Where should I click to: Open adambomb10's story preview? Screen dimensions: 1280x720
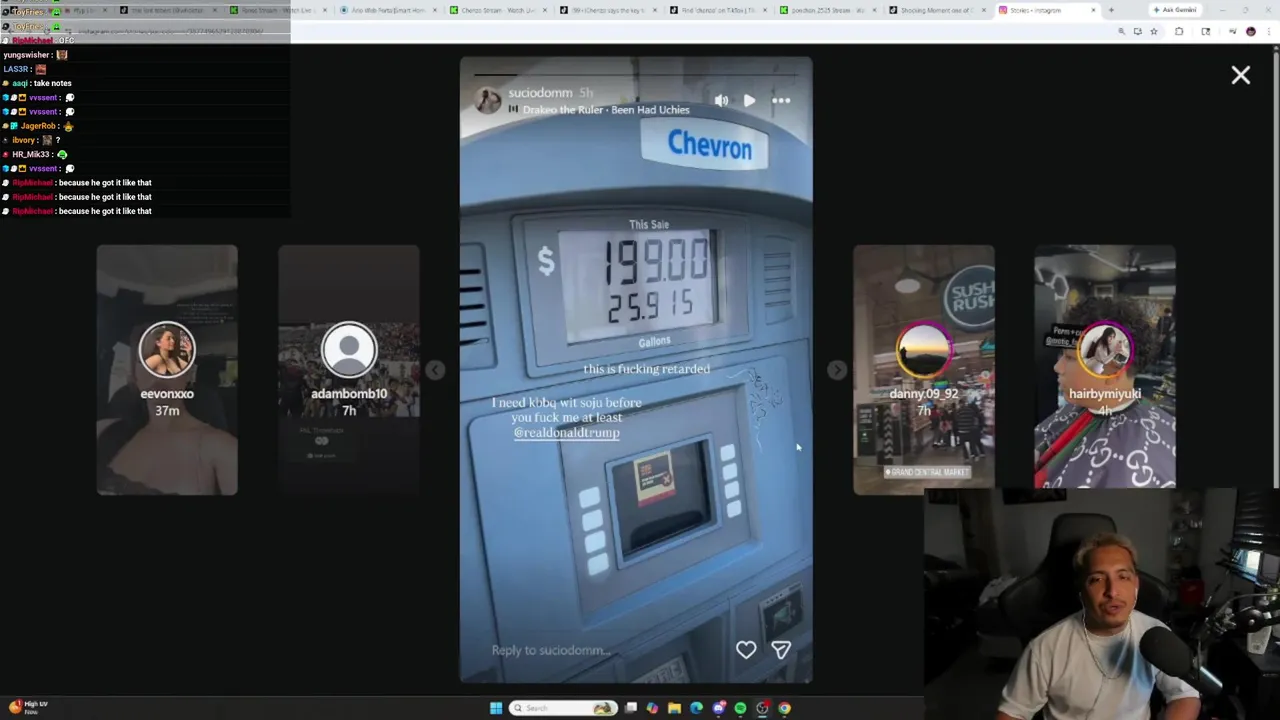tap(349, 369)
